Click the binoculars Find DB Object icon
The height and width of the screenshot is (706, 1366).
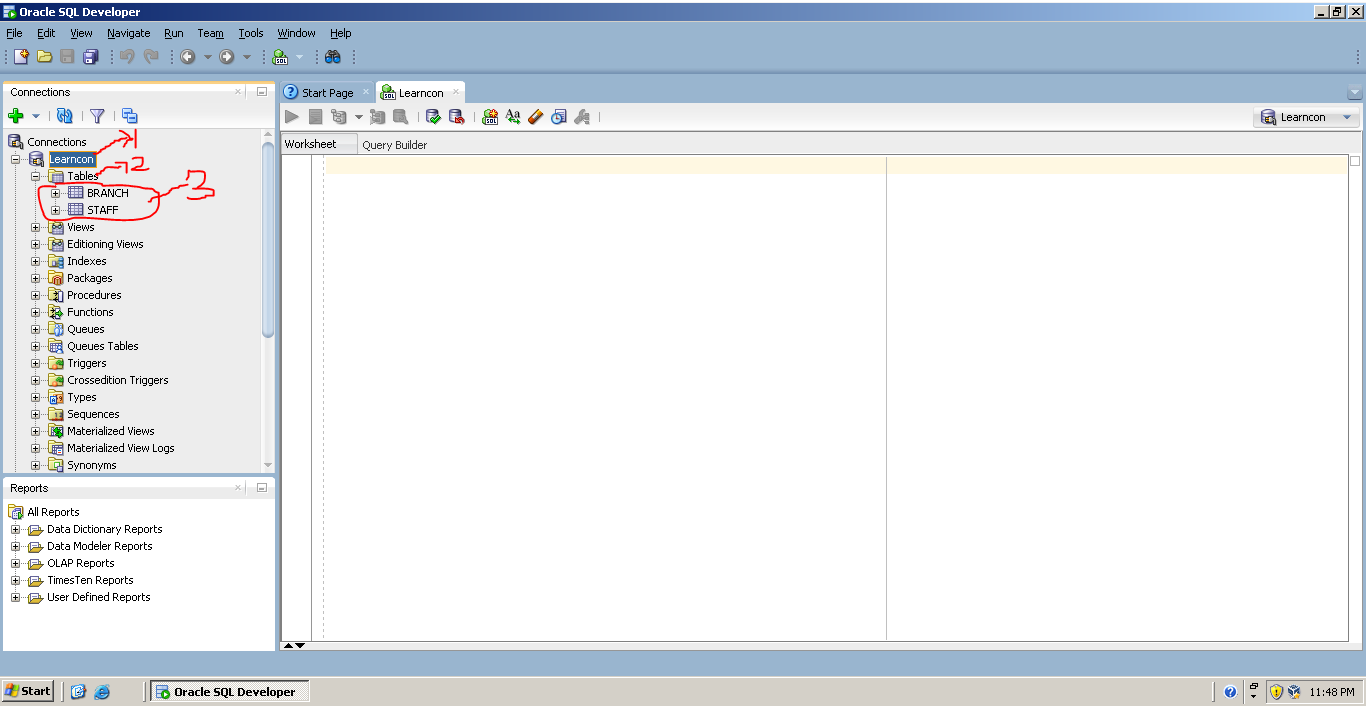click(333, 57)
